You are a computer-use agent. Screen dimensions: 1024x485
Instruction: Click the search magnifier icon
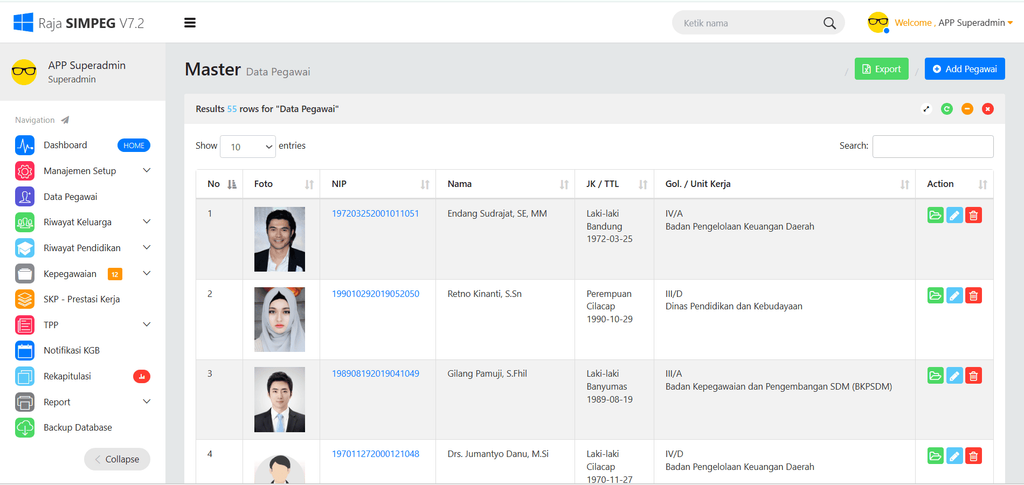tap(829, 23)
